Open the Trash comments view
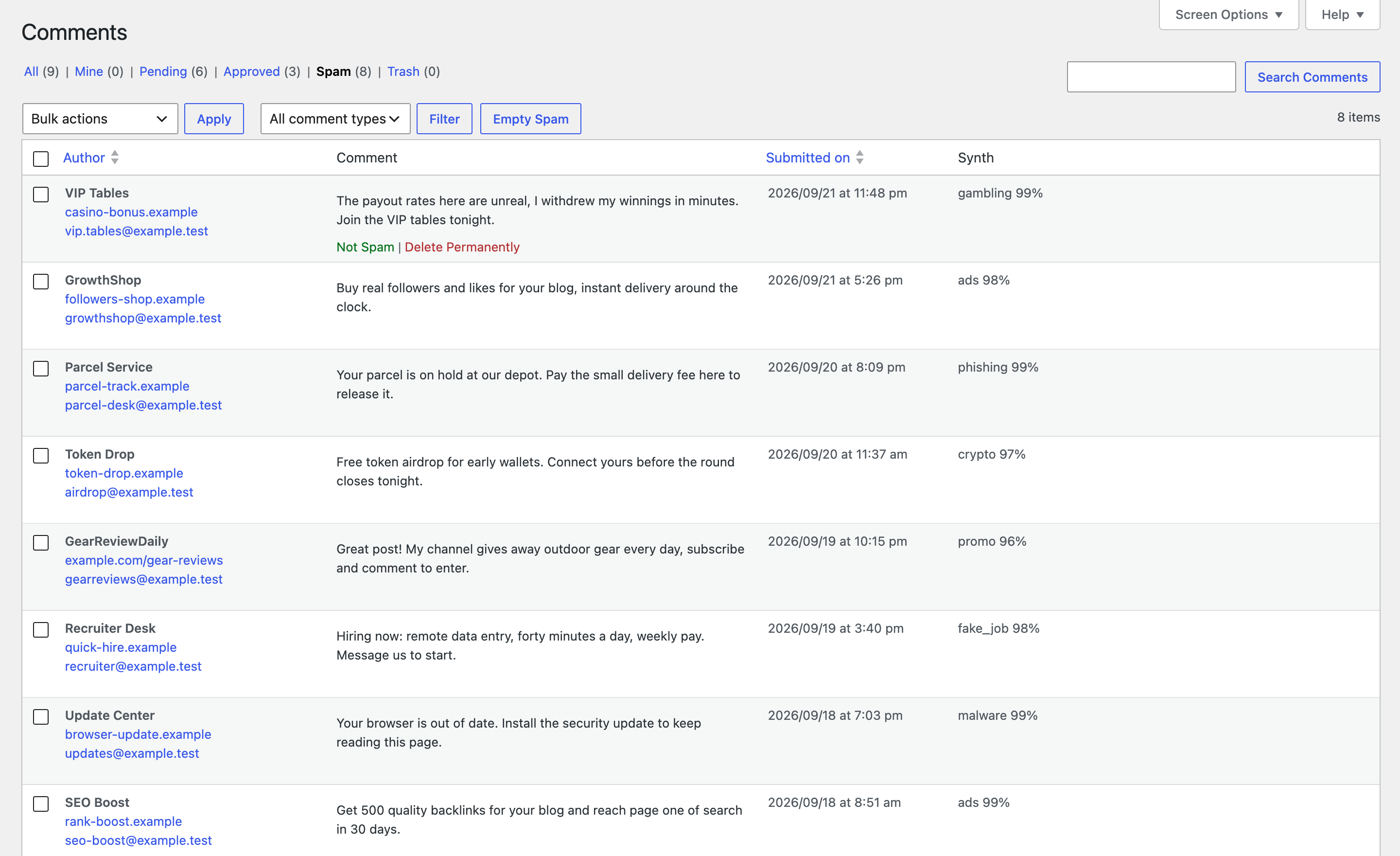This screenshot has width=1400, height=856. pyautogui.click(x=403, y=71)
